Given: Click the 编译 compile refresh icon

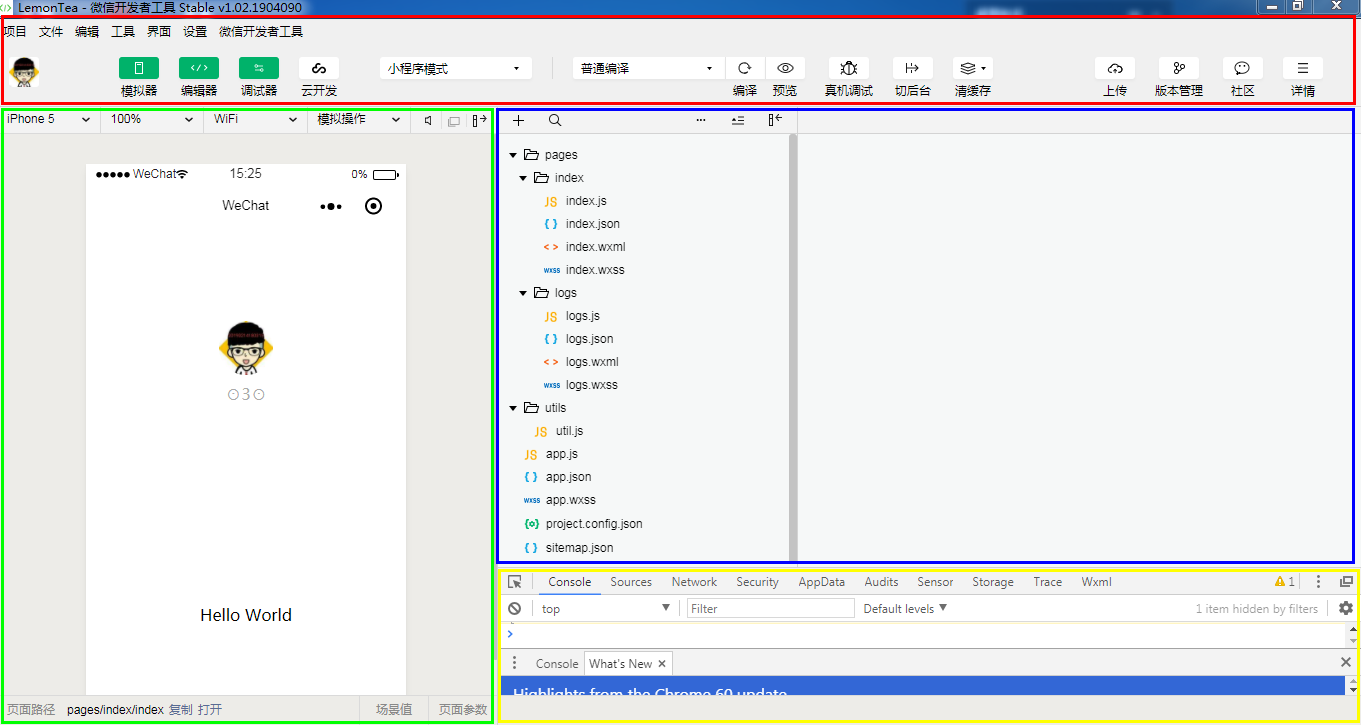Looking at the screenshot, I should [745, 68].
